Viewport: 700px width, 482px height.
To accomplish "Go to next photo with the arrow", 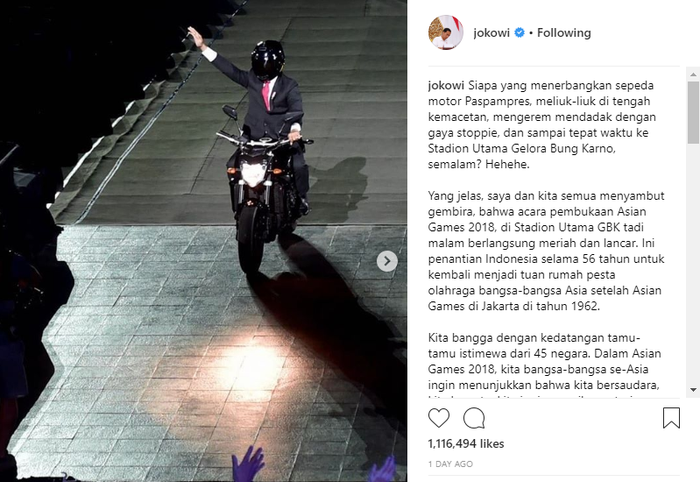I will [x=387, y=261].
